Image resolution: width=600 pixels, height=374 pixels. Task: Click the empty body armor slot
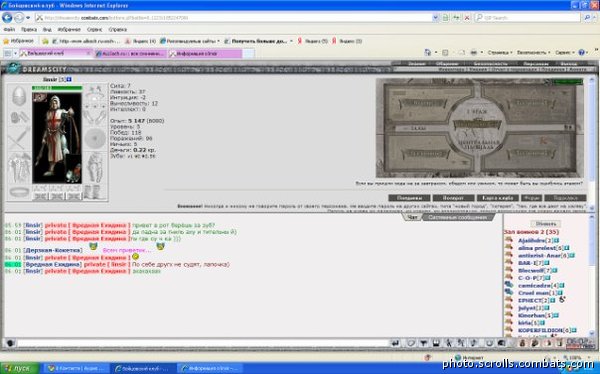tap(19, 167)
